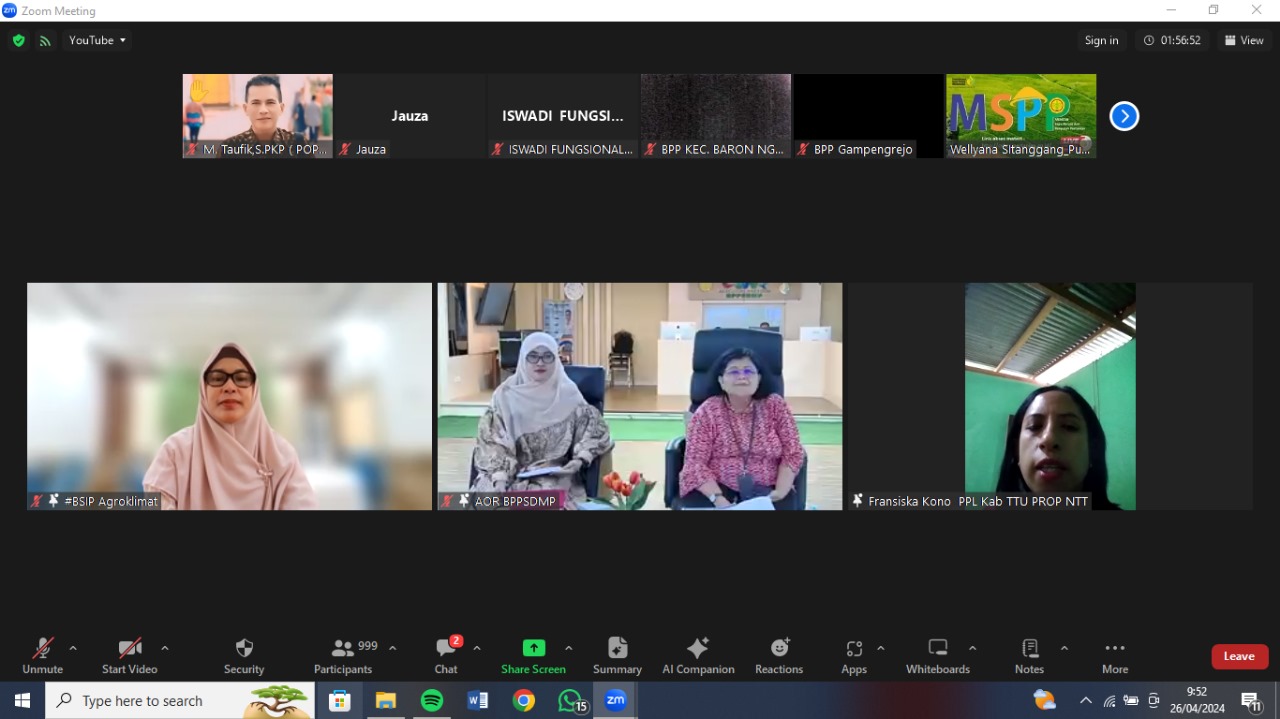
Task: Open the Chat panel
Action: tap(446, 656)
